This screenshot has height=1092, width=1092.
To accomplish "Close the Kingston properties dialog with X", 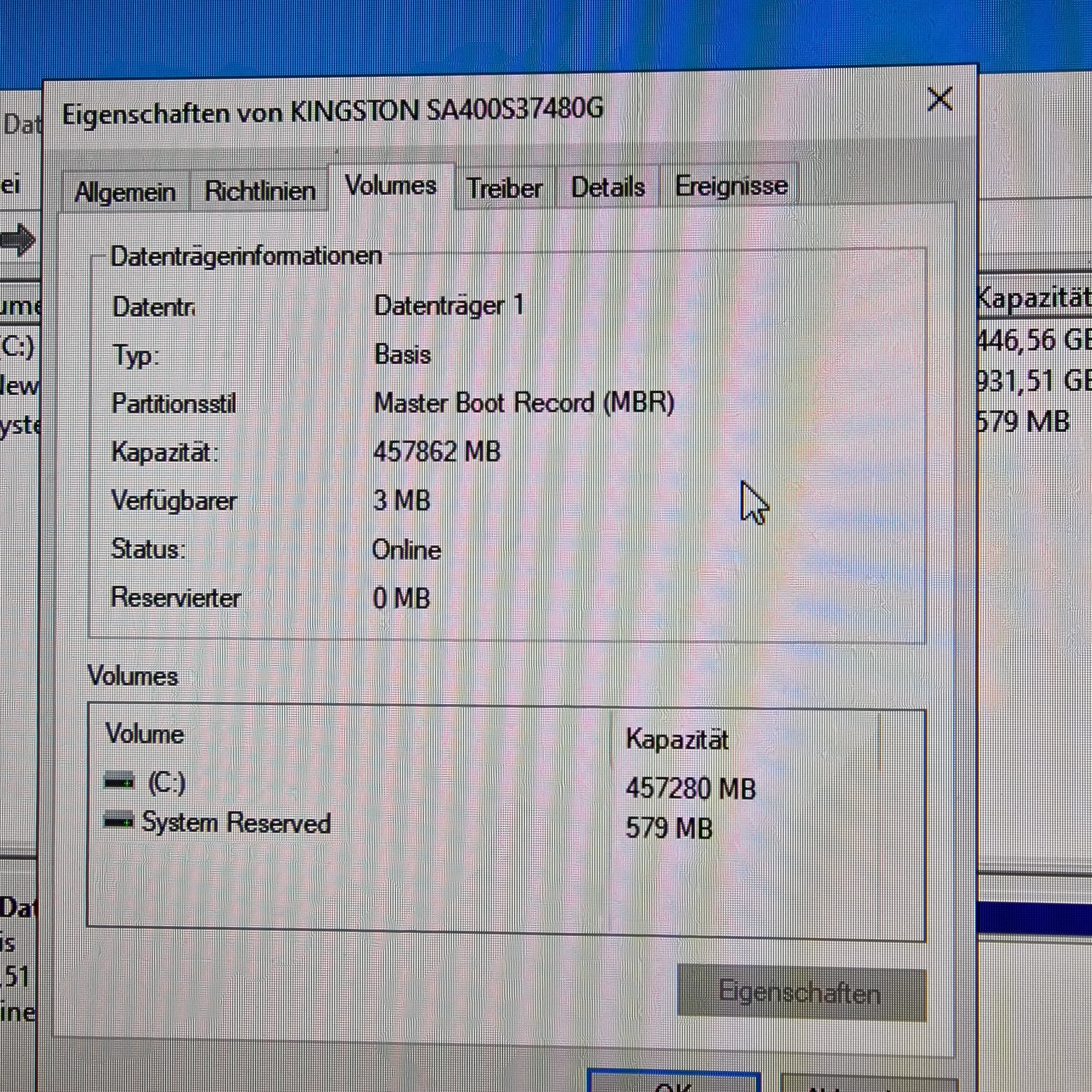I will tap(940, 100).
